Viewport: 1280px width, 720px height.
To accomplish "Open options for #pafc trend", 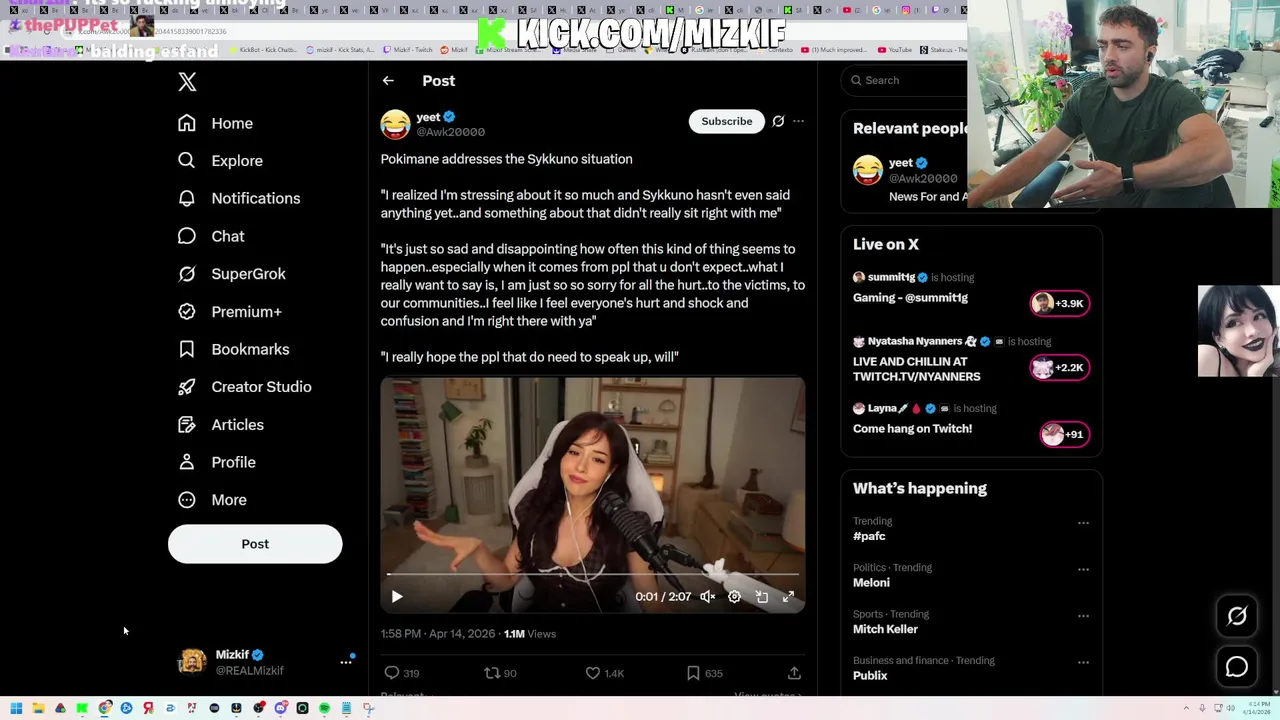I will pyautogui.click(x=1083, y=523).
